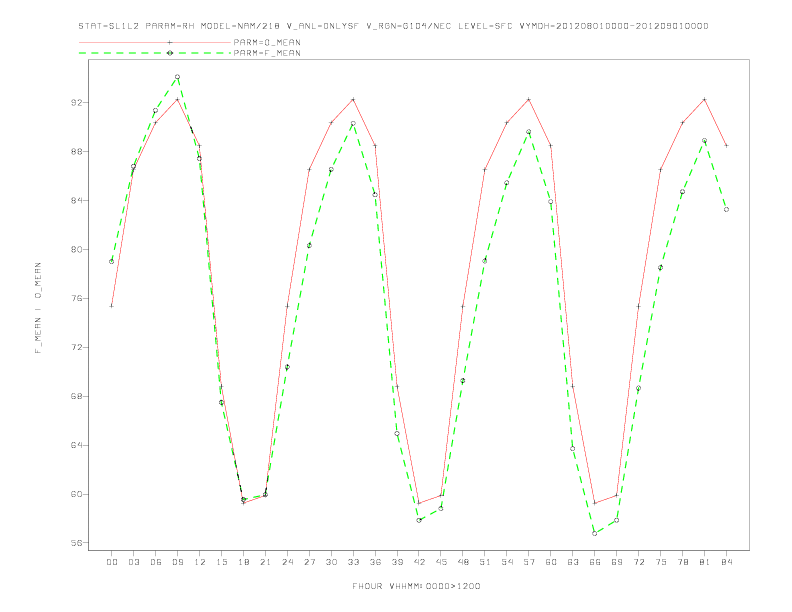Select the F_MEAN circle marker at hour 84
This screenshot has height=612, width=792.
pyautogui.click(x=726, y=210)
